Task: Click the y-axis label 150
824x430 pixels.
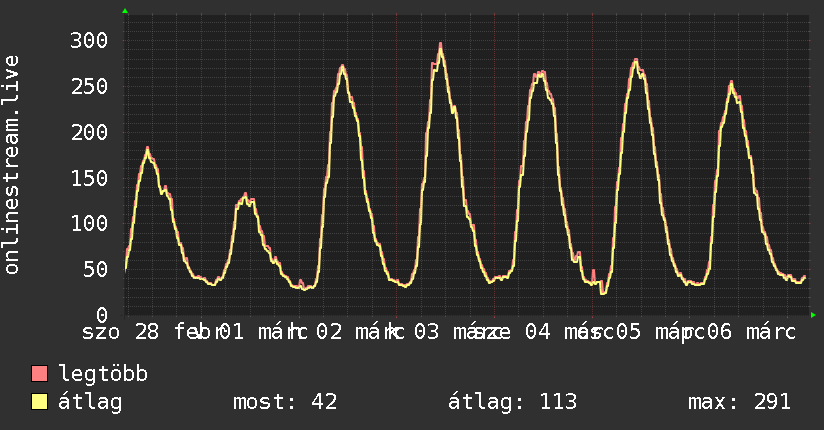Action: (89, 178)
